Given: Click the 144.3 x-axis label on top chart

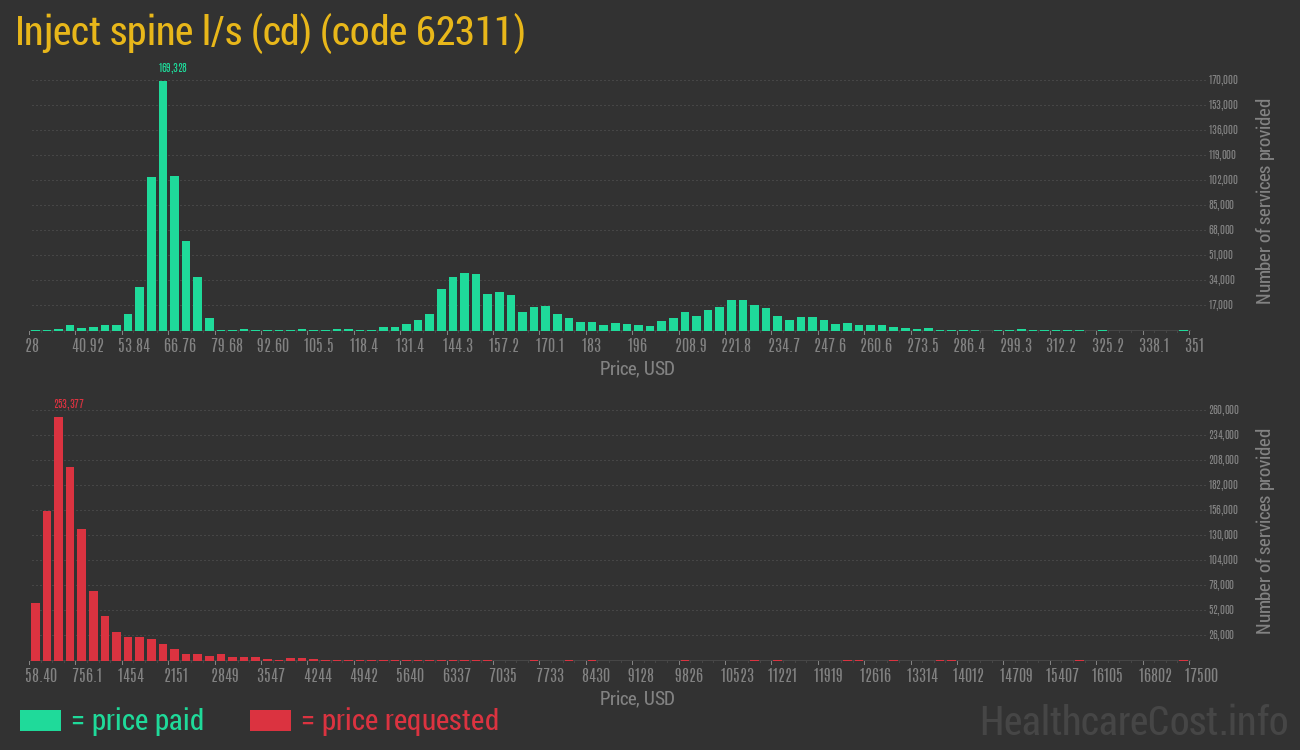Looking at the screenshot, I should [x=458, y=346].
